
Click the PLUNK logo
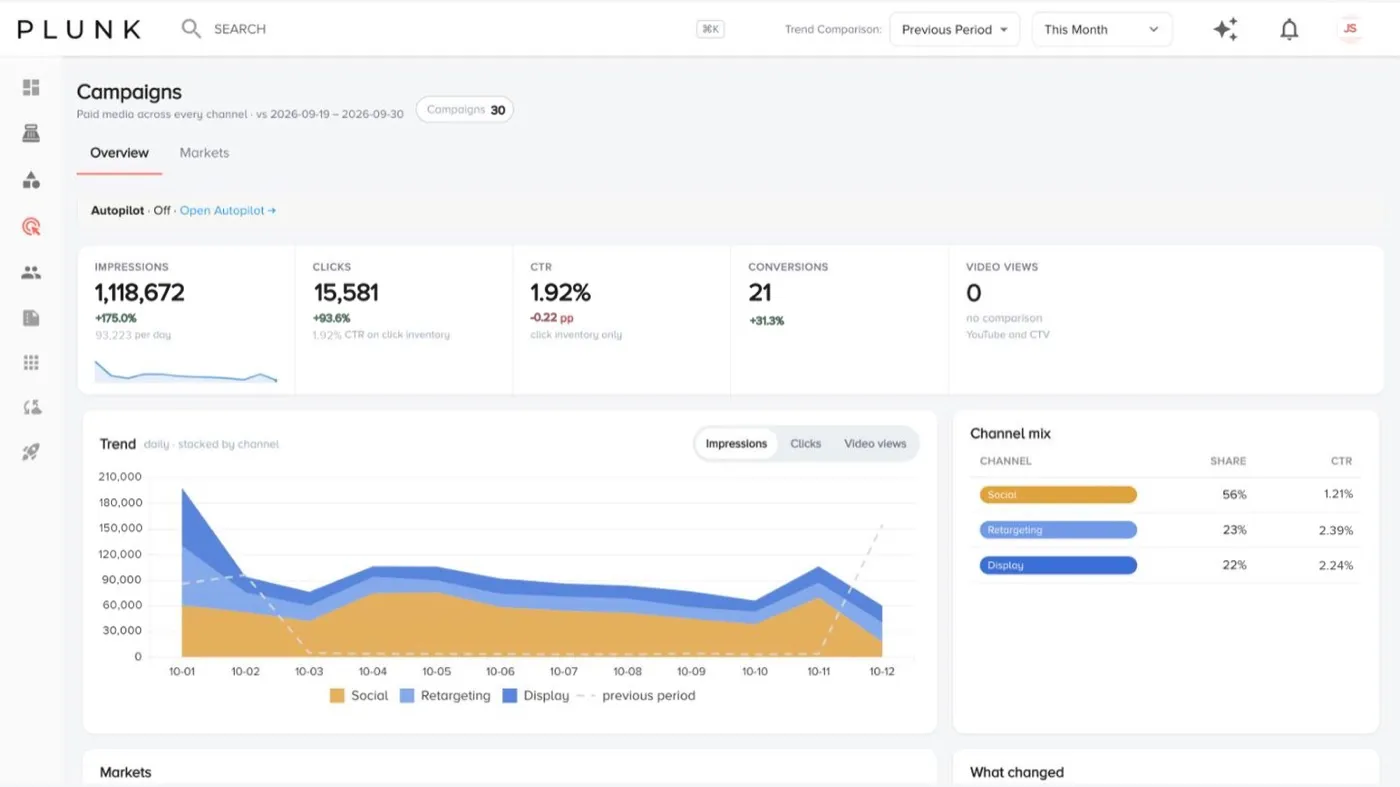(79, 29)
